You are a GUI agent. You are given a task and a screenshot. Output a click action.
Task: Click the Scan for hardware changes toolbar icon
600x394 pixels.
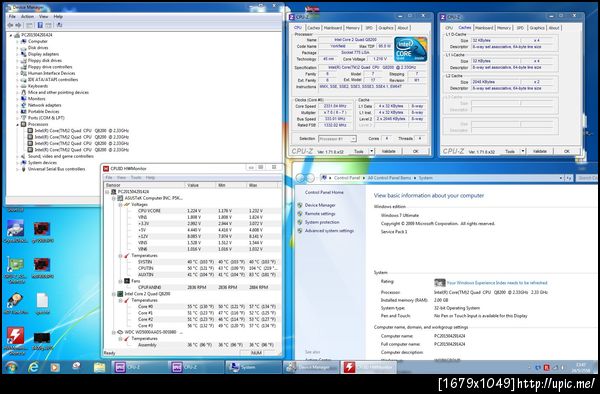click(x=59, y=25)
